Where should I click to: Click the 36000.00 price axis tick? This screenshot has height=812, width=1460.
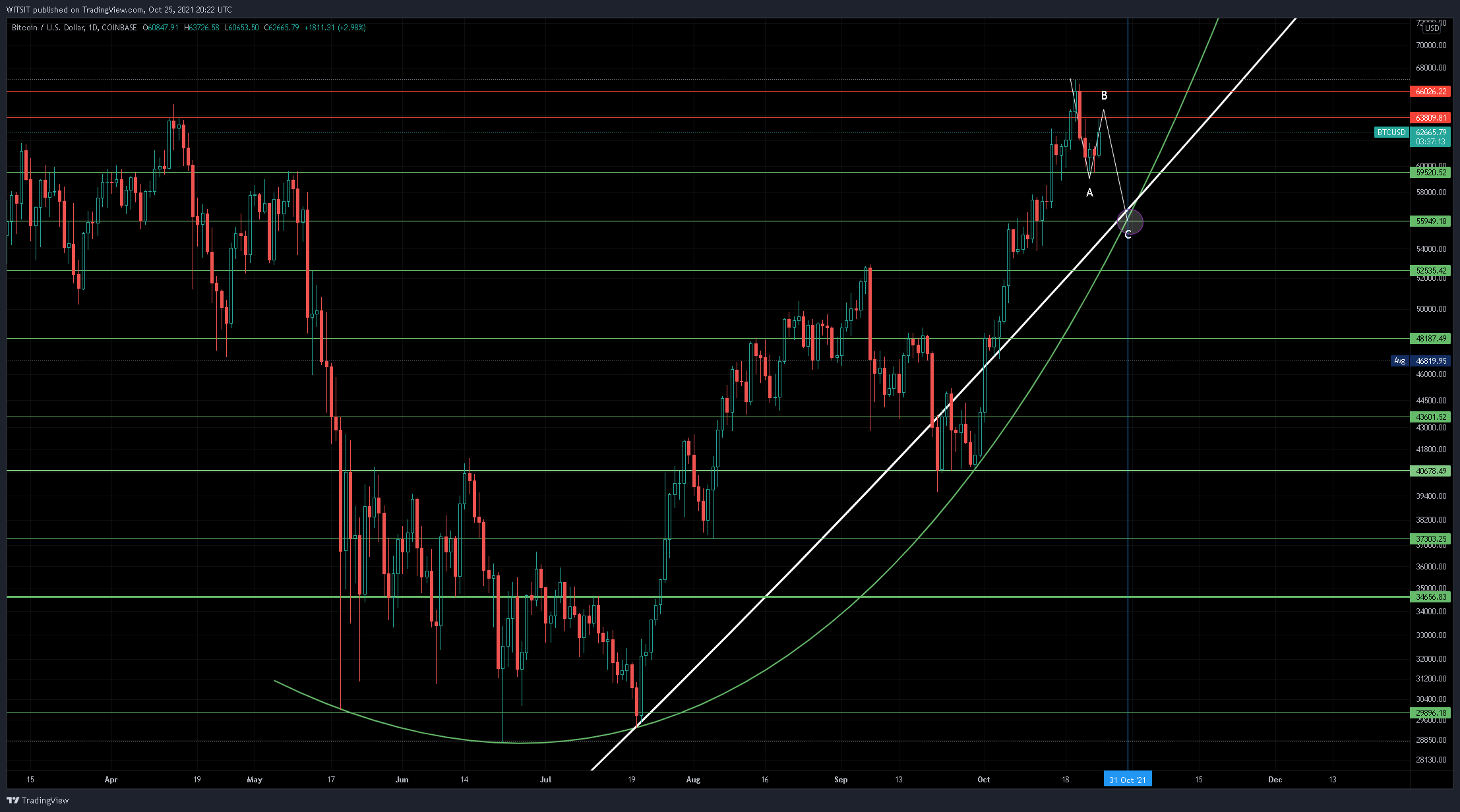point(1431,567)
